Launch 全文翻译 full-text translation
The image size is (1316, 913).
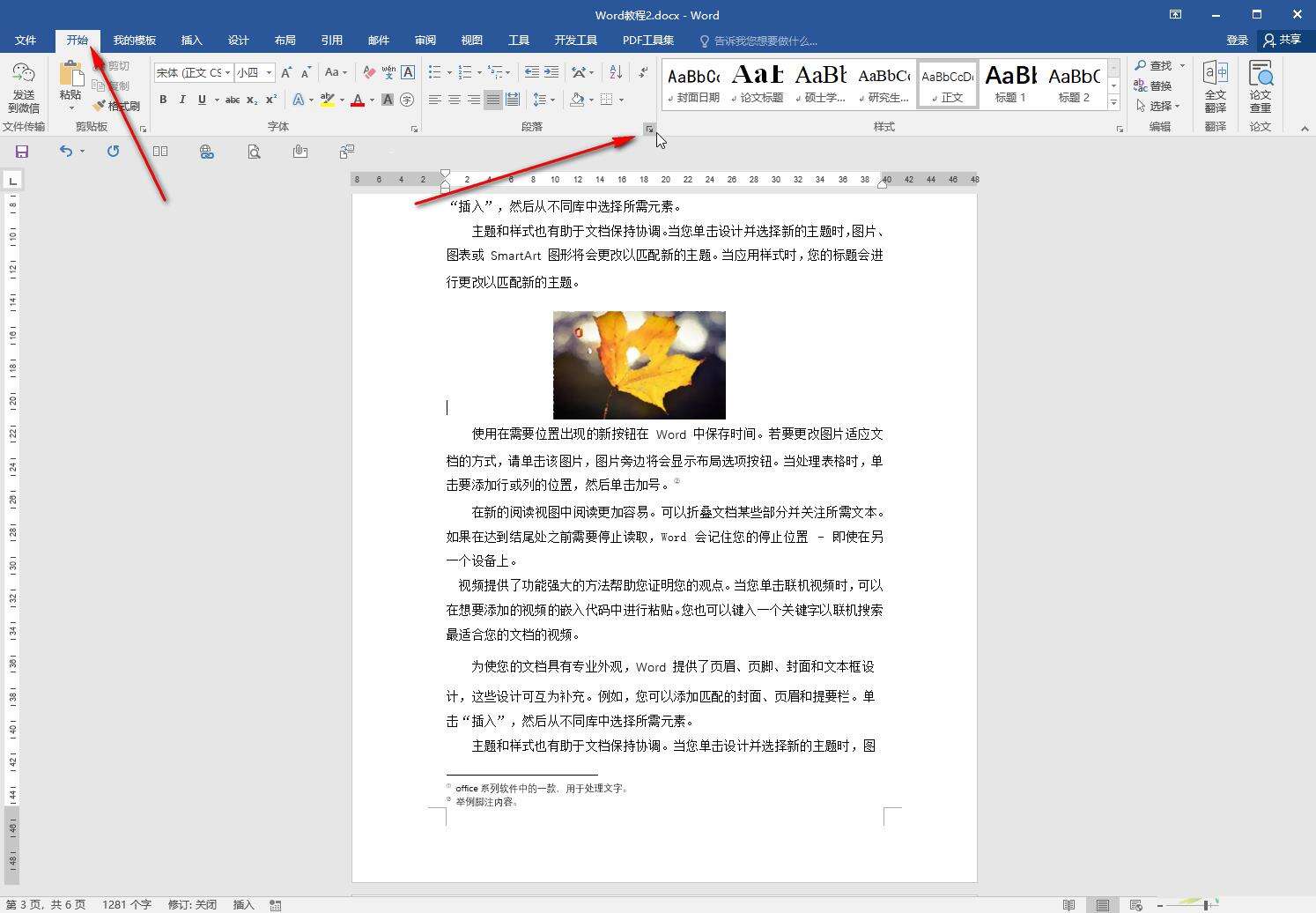pos(1216,85)
